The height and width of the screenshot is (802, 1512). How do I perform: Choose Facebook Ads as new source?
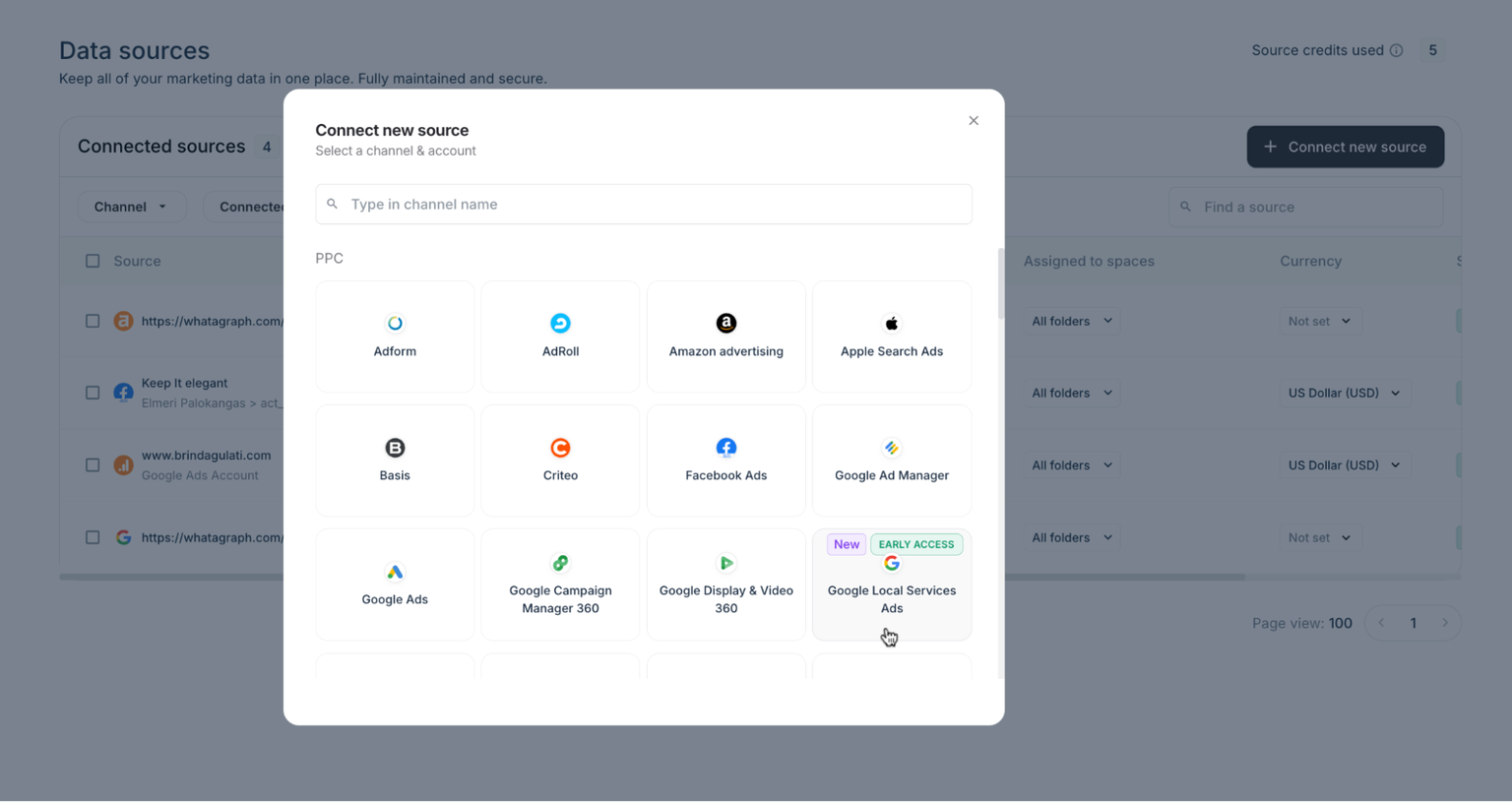(x=725, y=460)
